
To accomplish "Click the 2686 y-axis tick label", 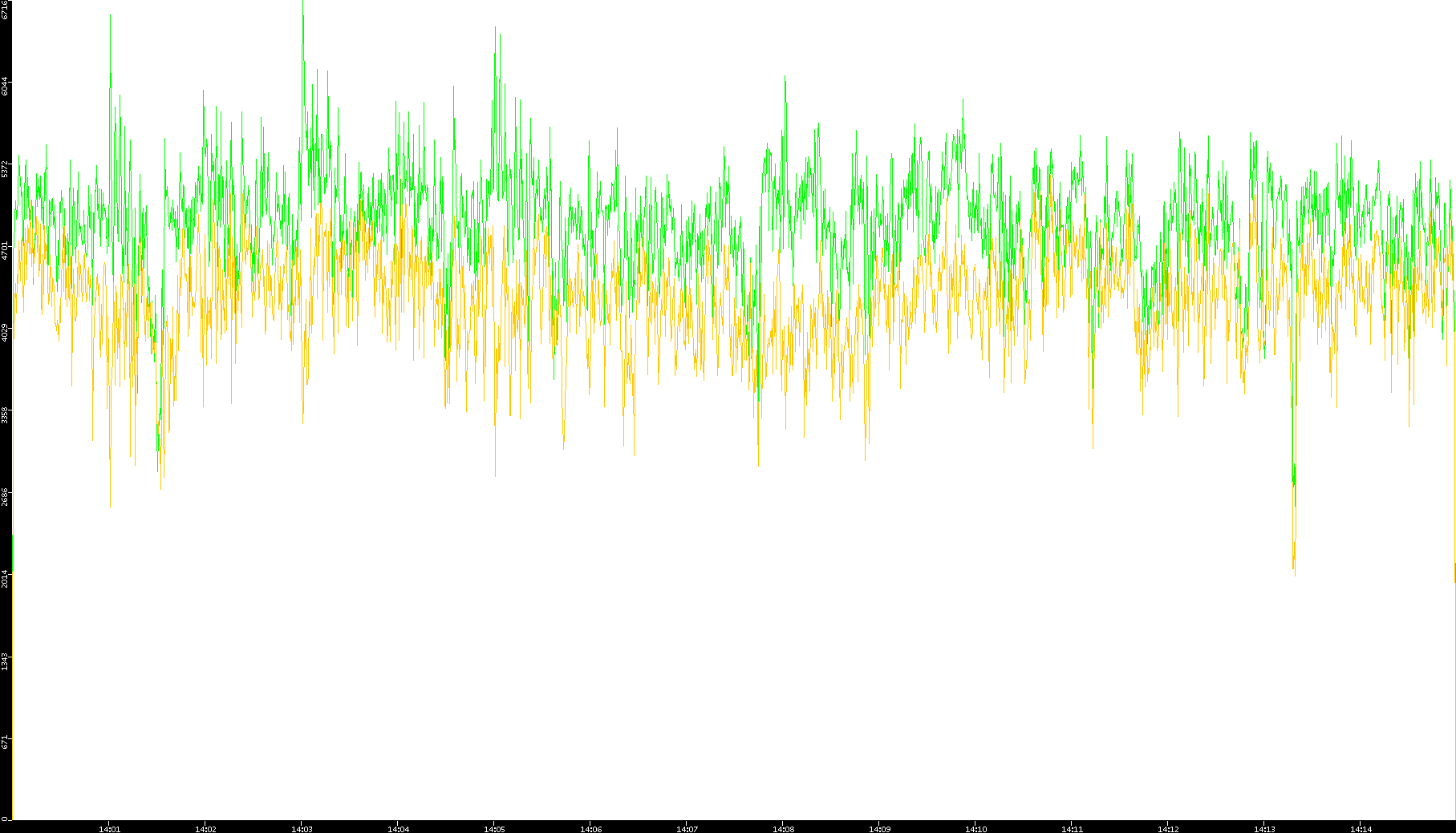I will (6, 496).
